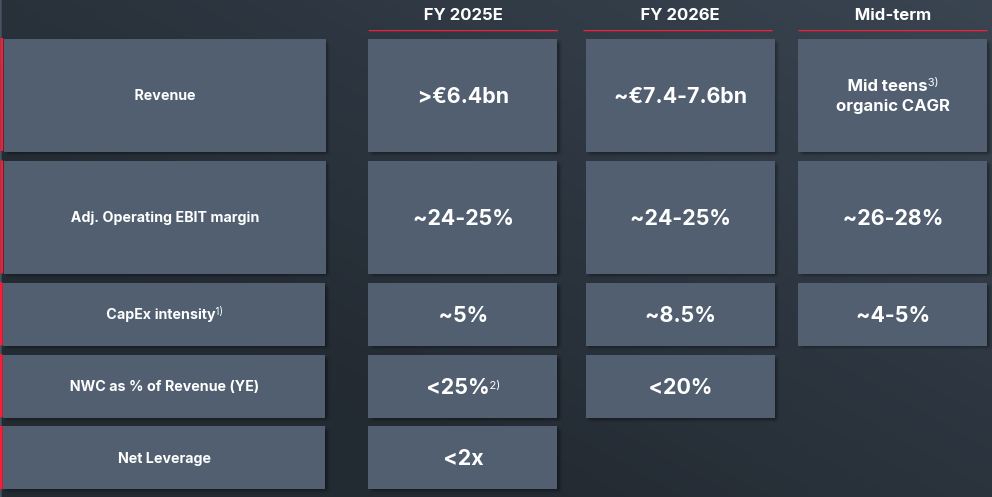Select the ~€7.4-7.6bn revenue cell
This screenshot has height=497, width=992.
click(x=680, y=96)
